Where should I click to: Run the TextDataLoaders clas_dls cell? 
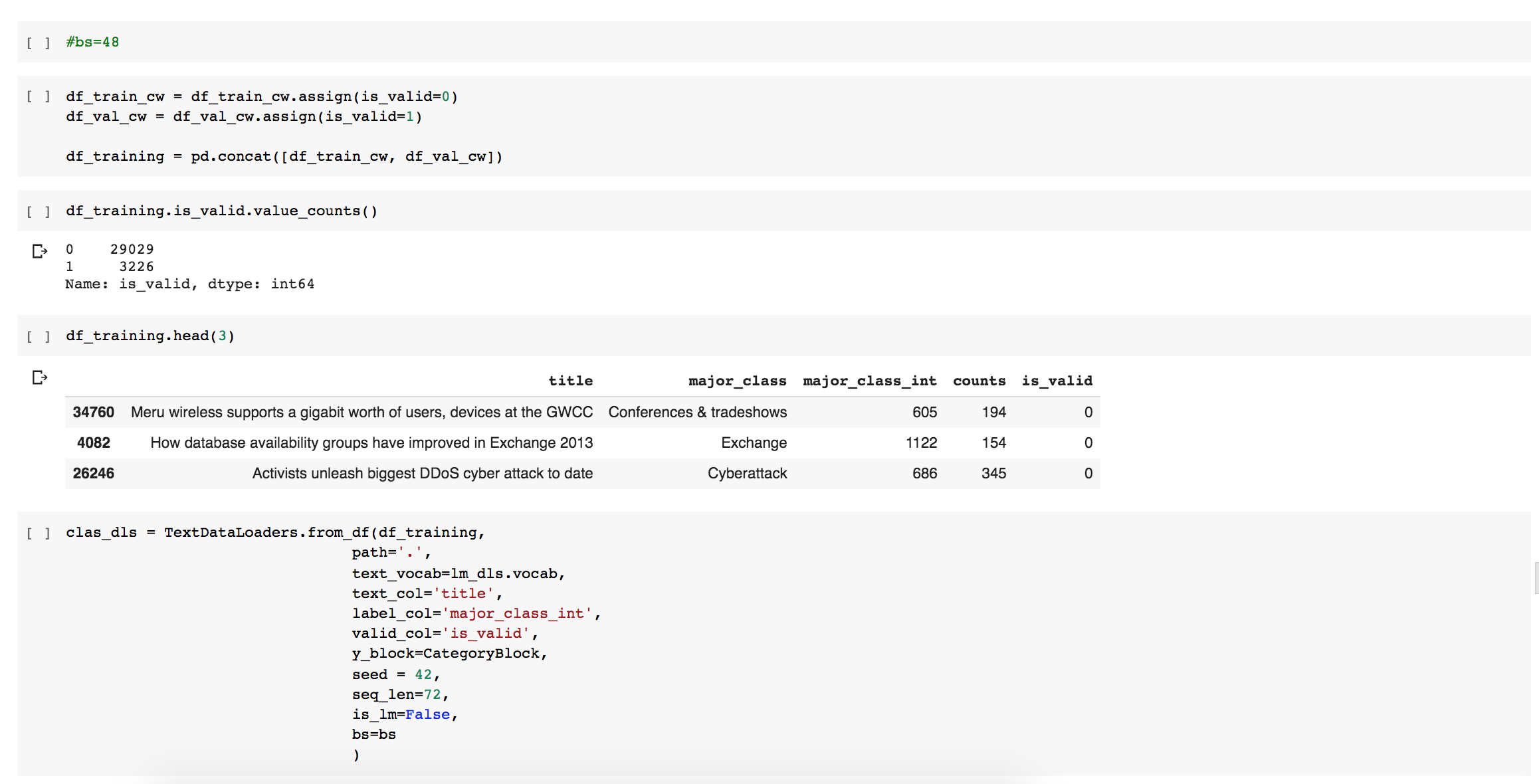coord(39,533)
